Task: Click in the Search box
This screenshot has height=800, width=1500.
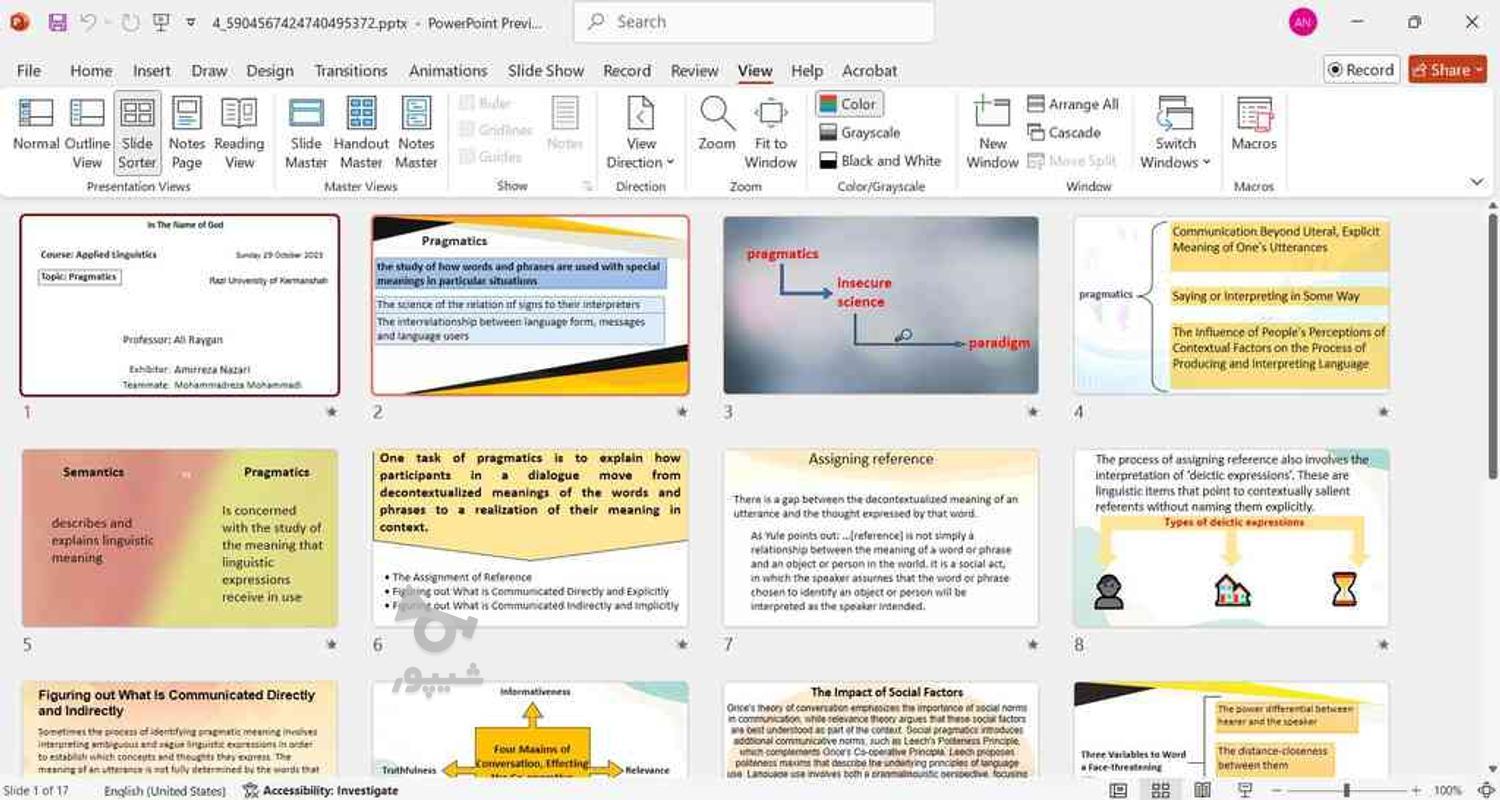Action: coord(754,22)
